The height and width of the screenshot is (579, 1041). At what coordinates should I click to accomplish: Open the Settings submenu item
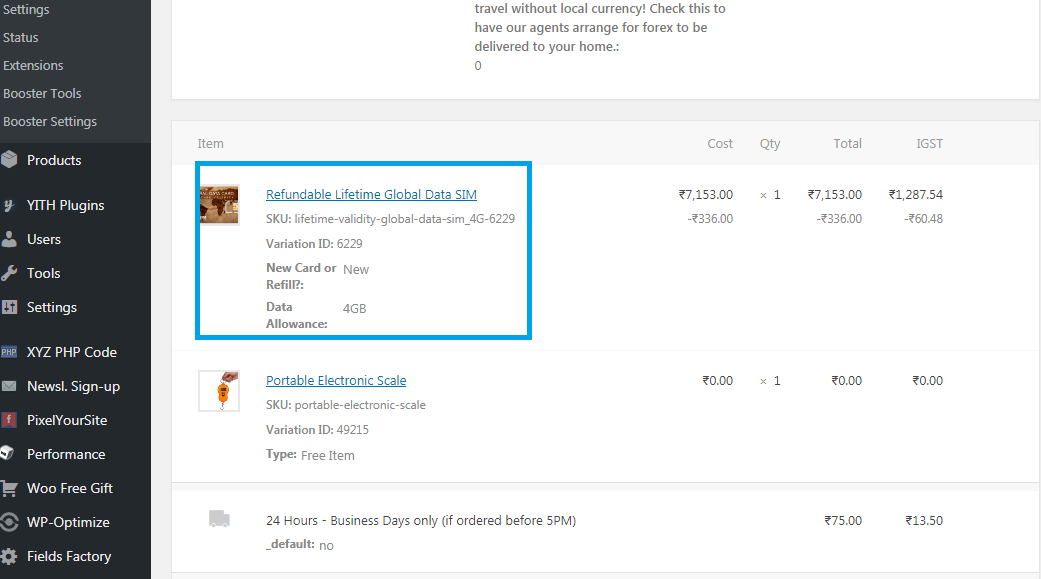click(x=26, y=9)
